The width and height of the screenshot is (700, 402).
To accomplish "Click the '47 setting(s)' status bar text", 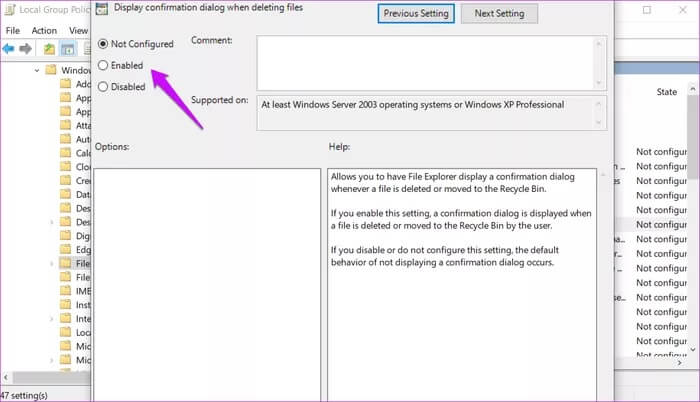I will click(x=24, y=395).
